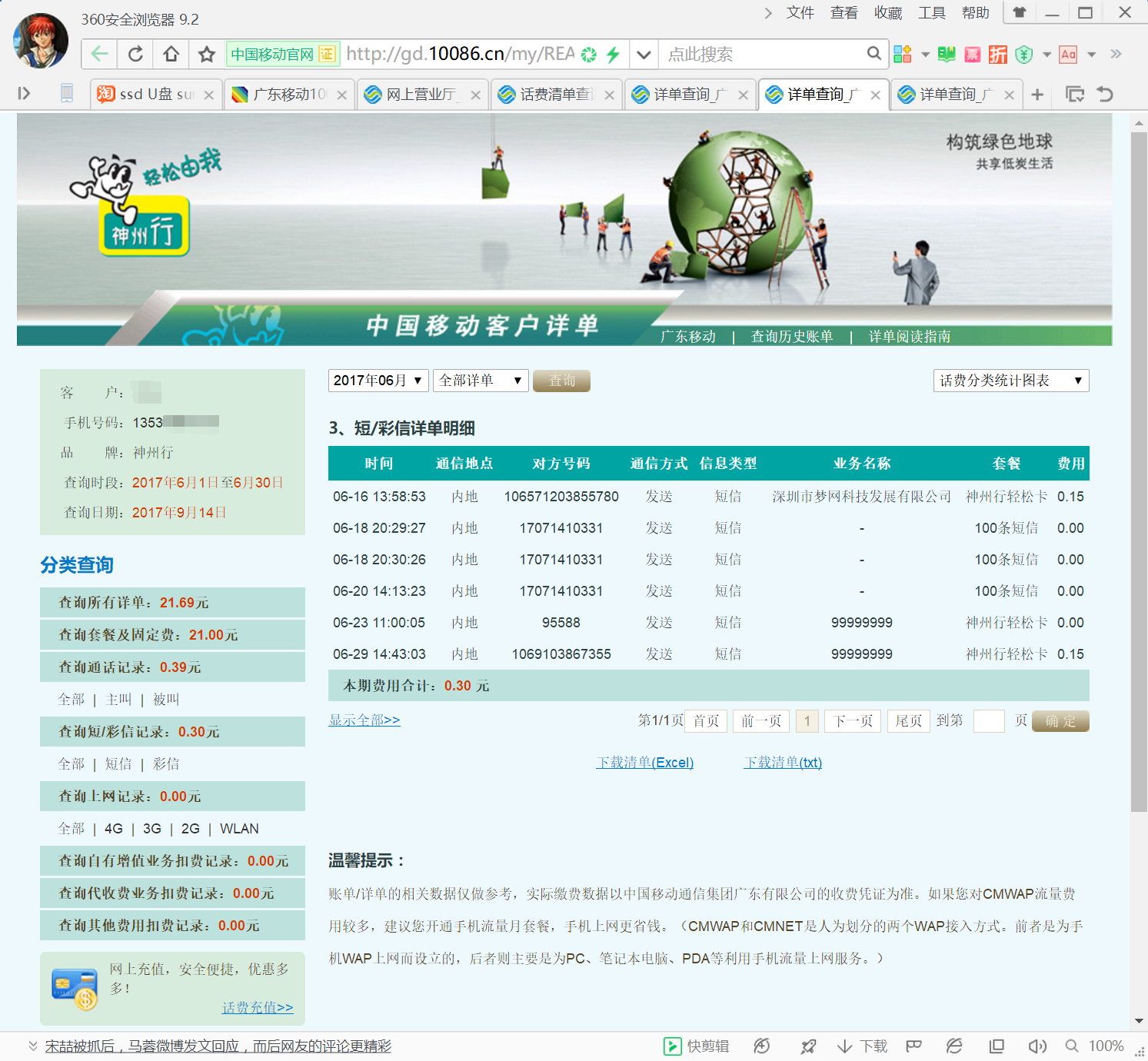Expand the address bar history dropdown arrow

point(644,54)
